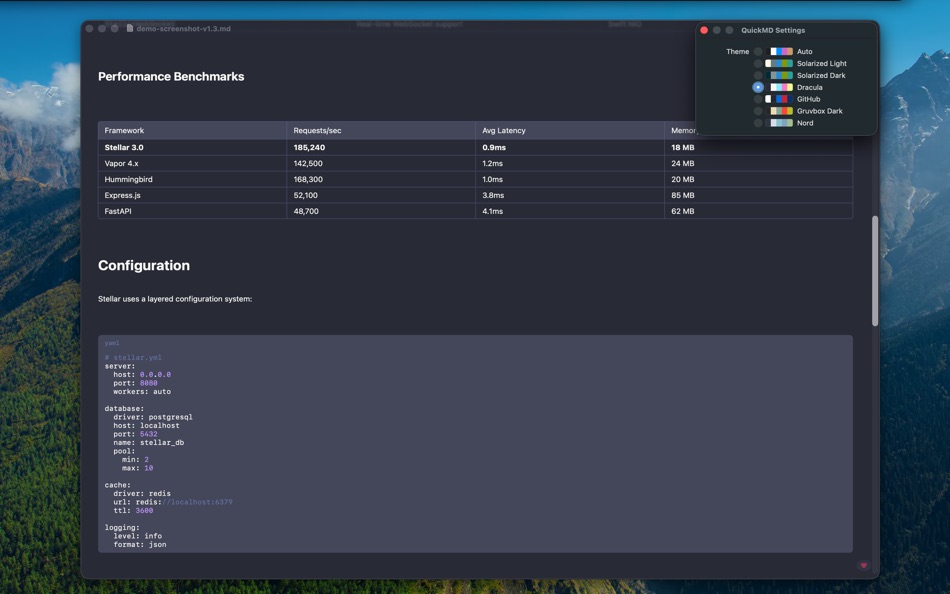Click the Solarized Light color strip
Screen dimensions: 950x594
(x=779, y=63)
